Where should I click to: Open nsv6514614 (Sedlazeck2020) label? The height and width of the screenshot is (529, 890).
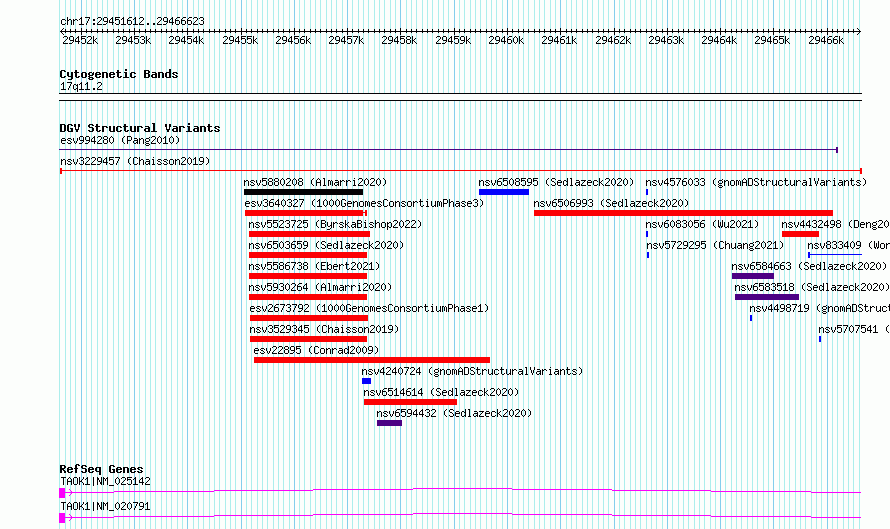(441, 392)
